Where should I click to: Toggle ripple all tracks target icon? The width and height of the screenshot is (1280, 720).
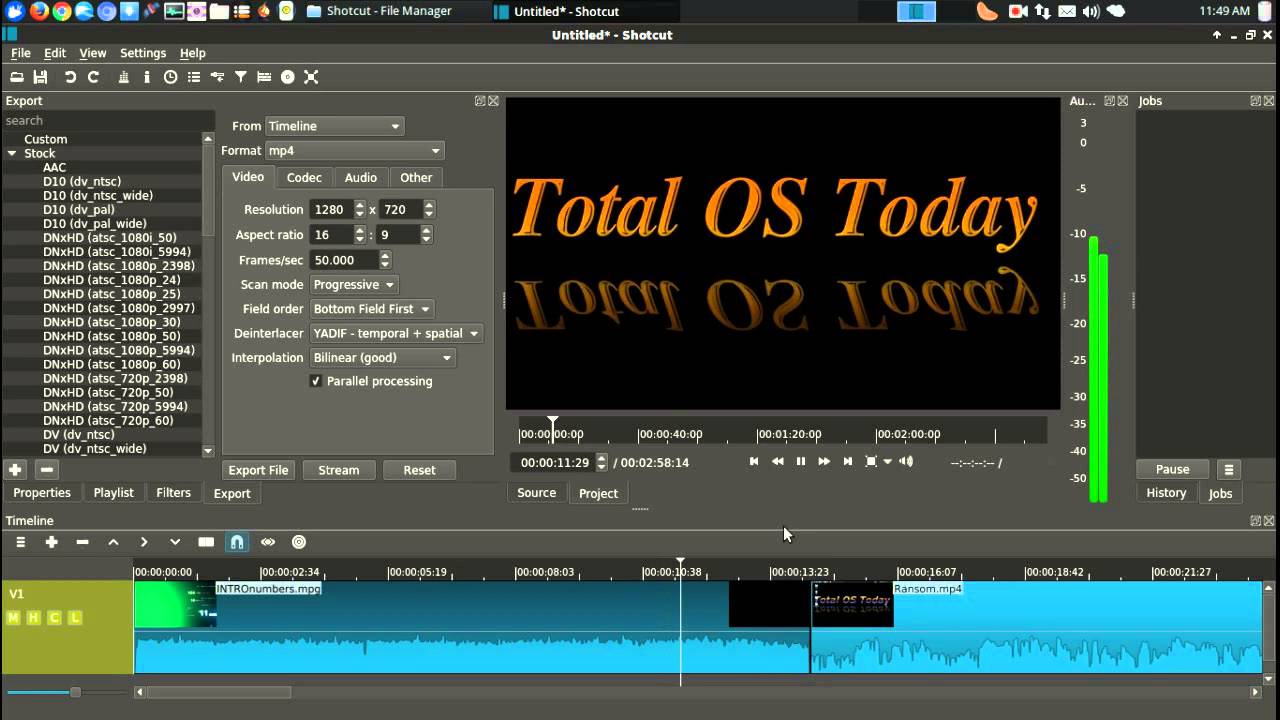coord(299,542)
